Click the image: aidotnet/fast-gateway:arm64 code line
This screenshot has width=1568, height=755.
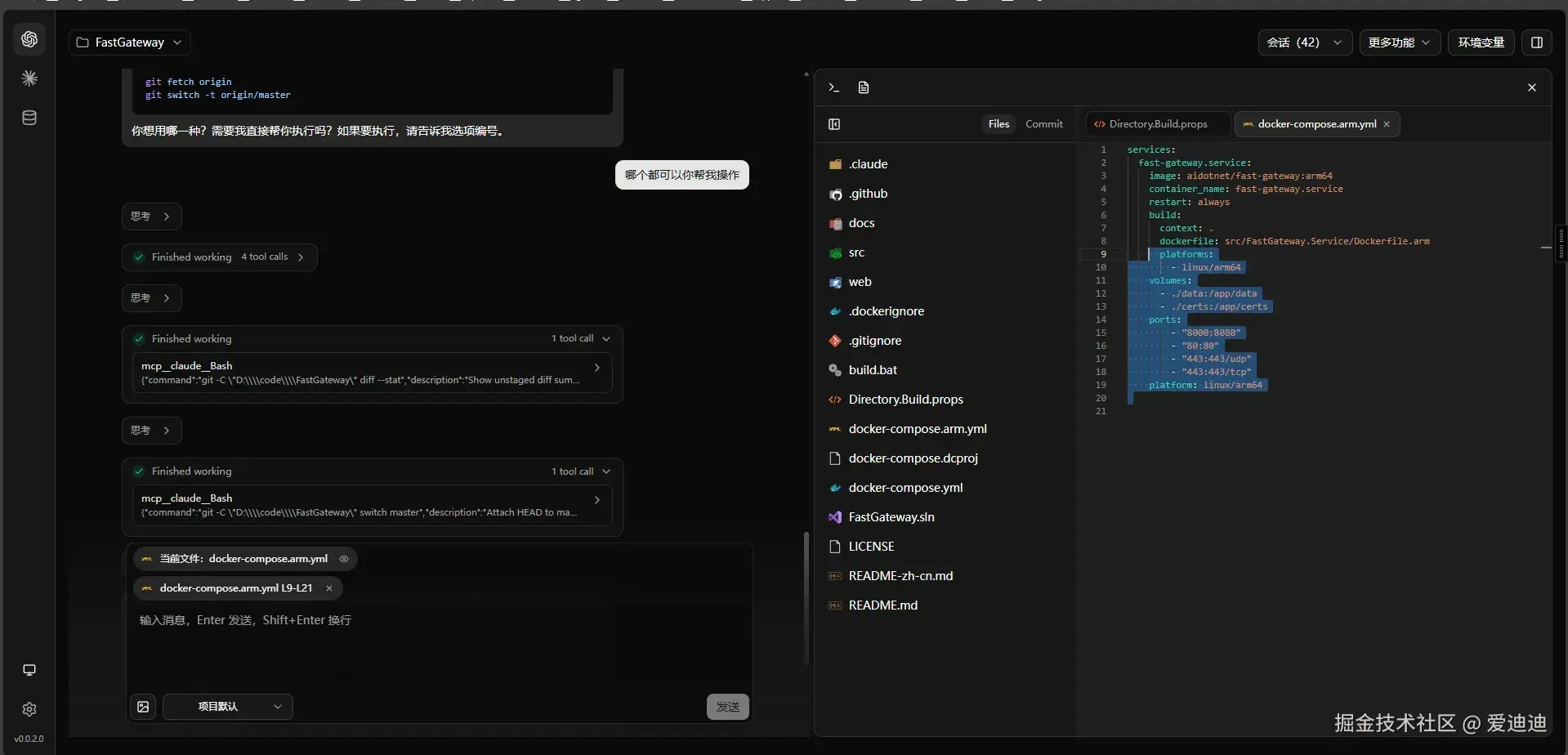tap(1240, 176)
